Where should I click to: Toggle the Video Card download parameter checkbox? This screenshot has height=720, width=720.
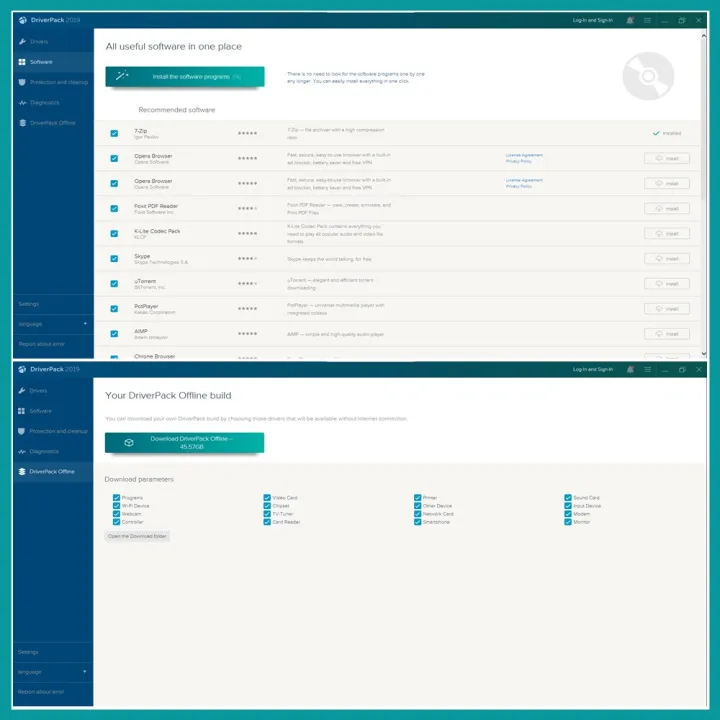tap(268, 497)
